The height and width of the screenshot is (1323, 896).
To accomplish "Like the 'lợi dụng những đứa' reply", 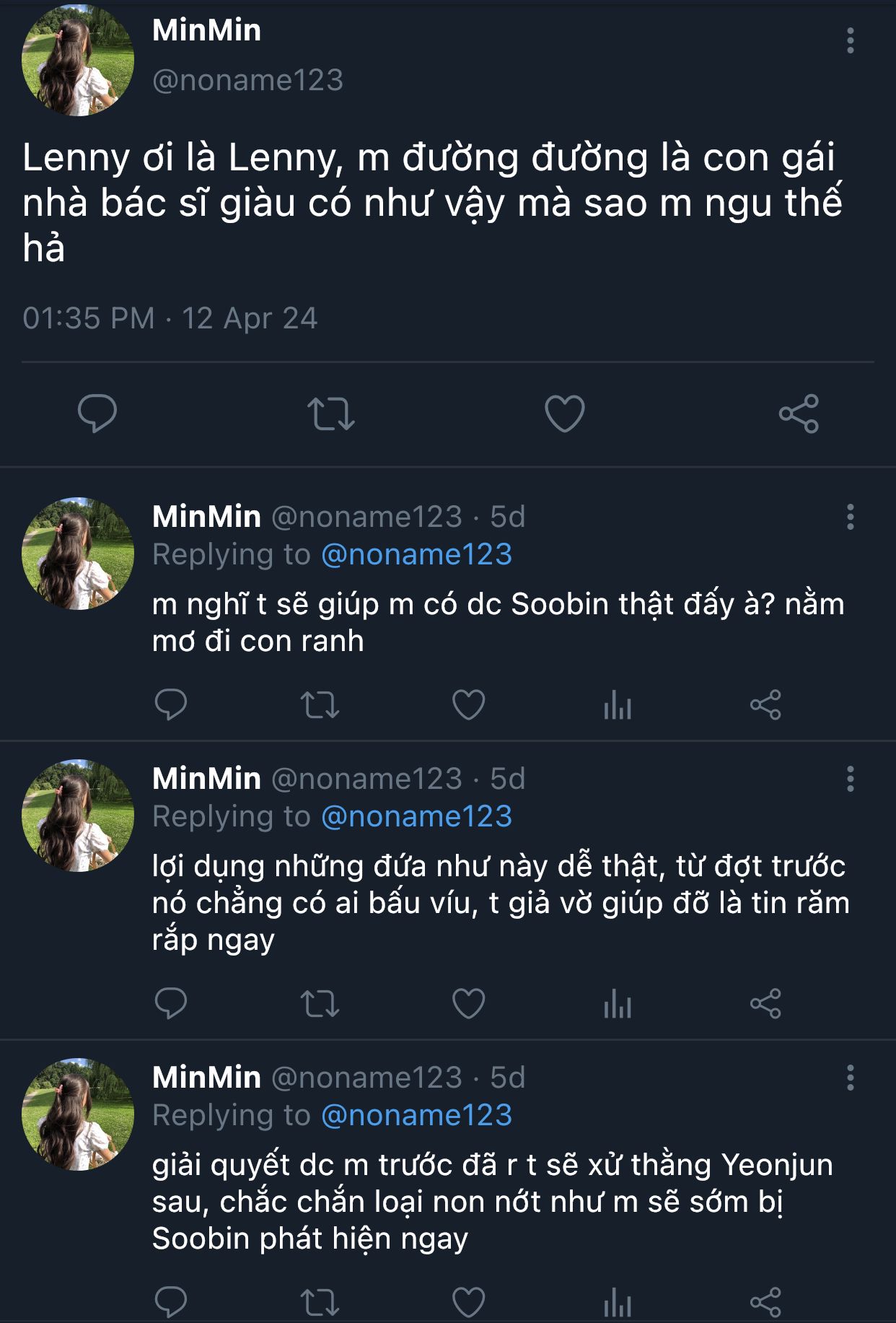I will click(x=468, y=1003).
